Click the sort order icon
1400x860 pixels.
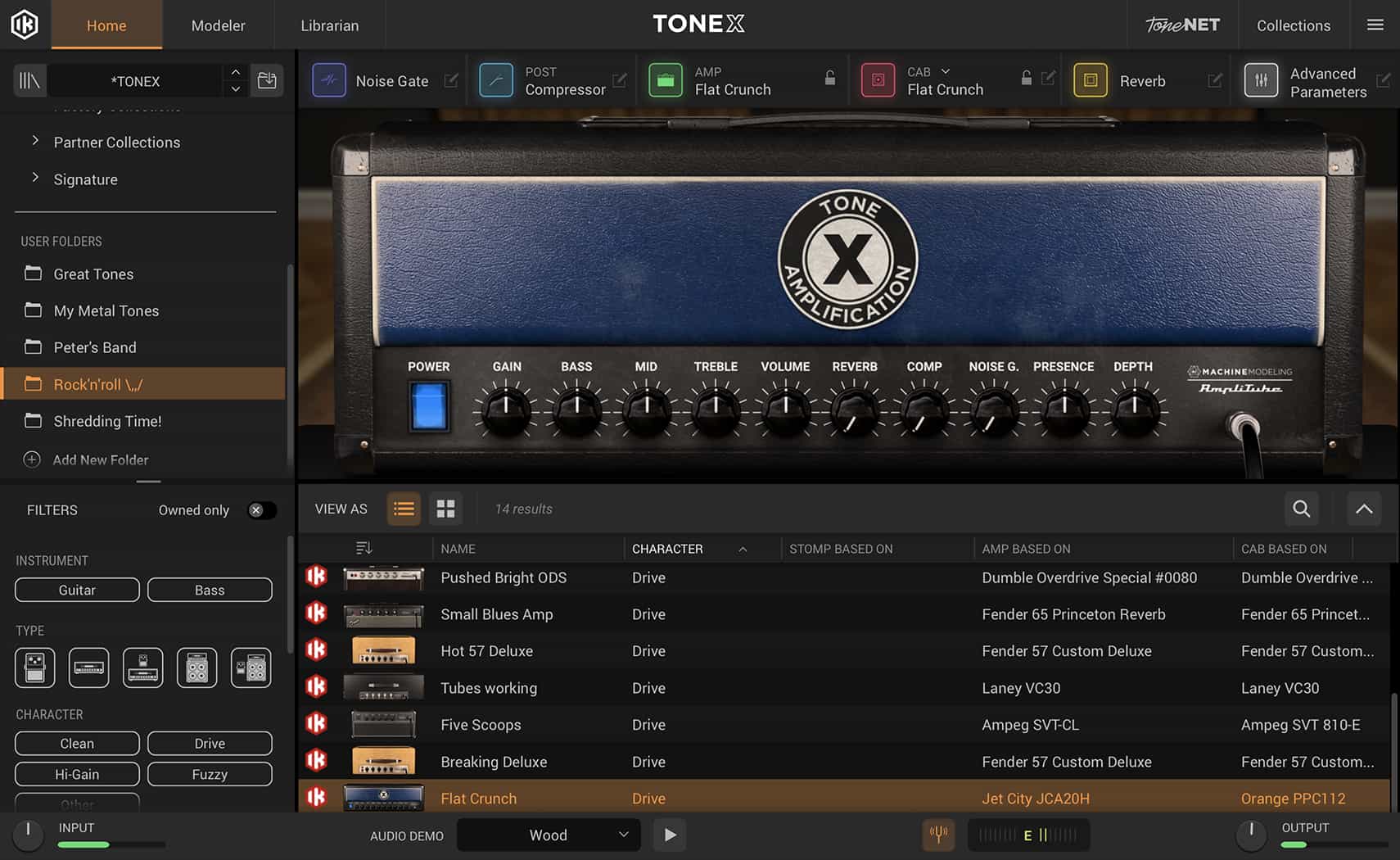tap(364, 548)
